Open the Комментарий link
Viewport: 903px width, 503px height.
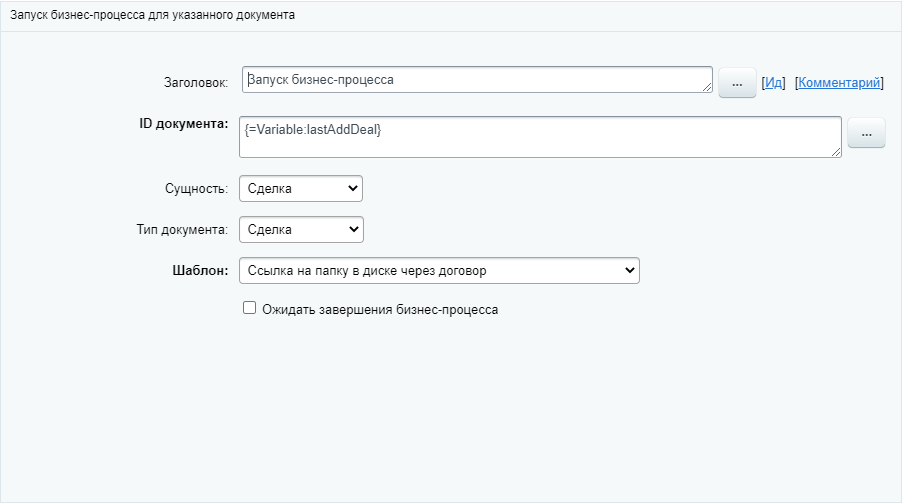click(839, 83)
